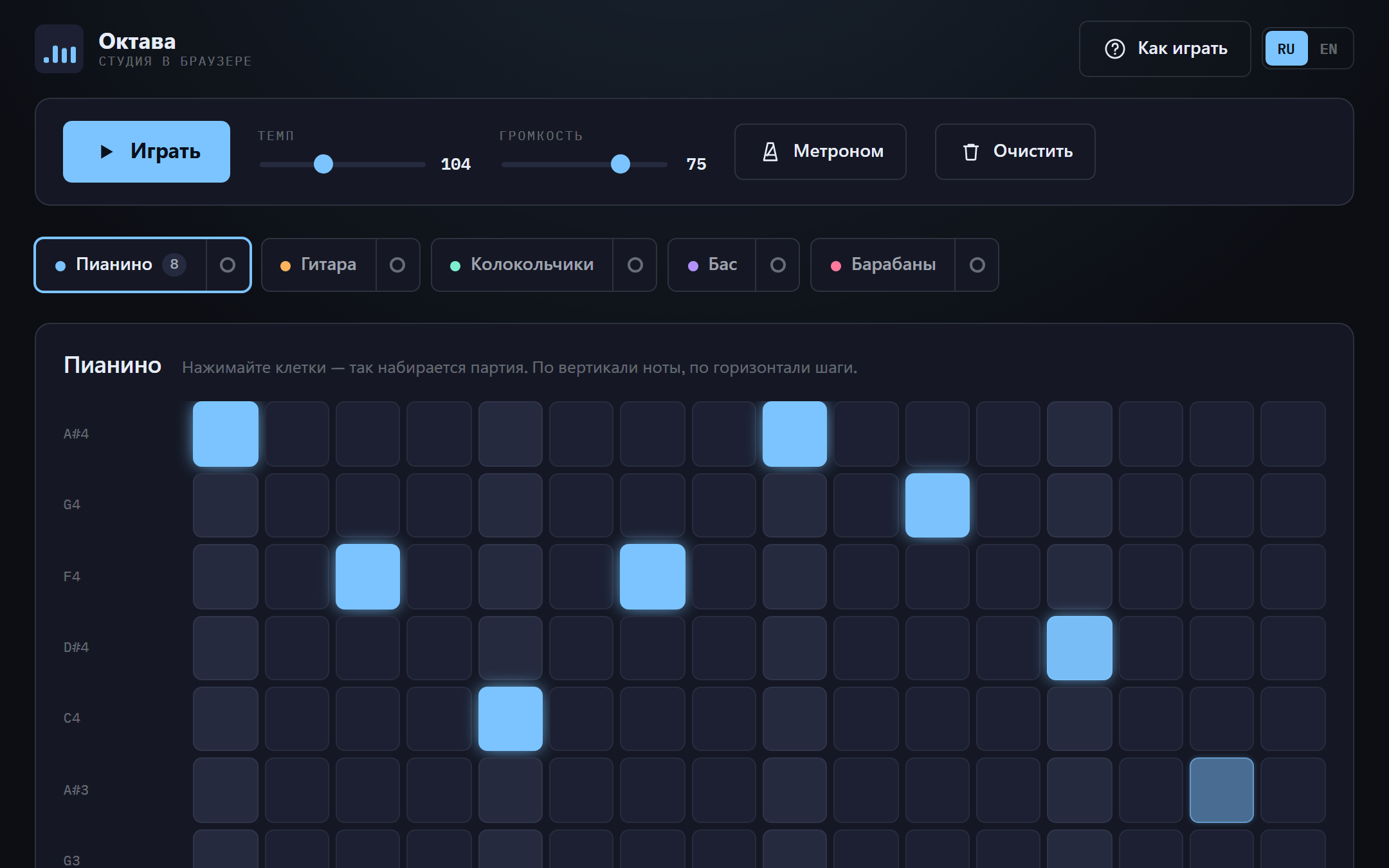Click the C4 row label
The image size is (1389, 868).
click(72, 718)
